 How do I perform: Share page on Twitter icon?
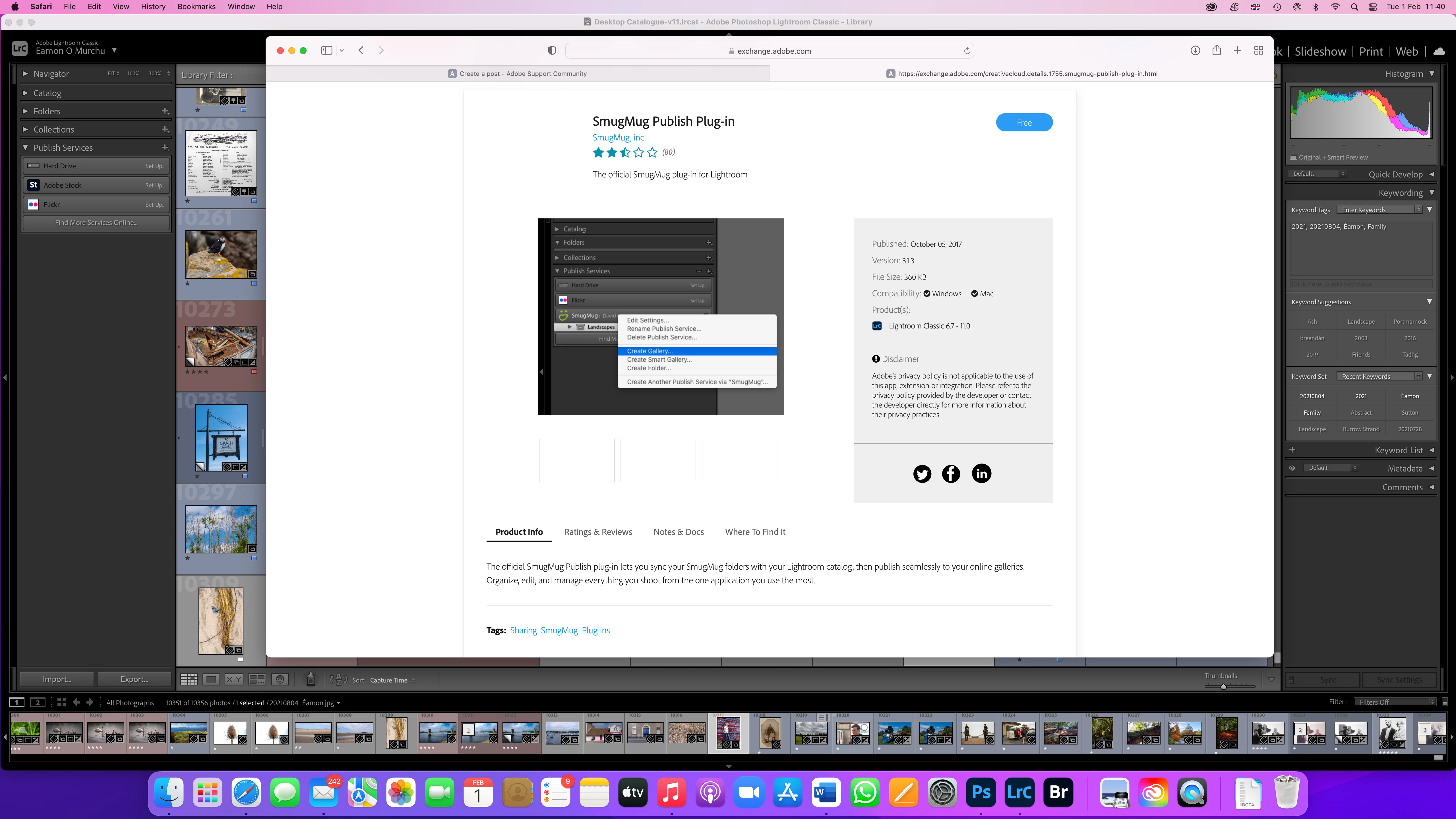922,474
